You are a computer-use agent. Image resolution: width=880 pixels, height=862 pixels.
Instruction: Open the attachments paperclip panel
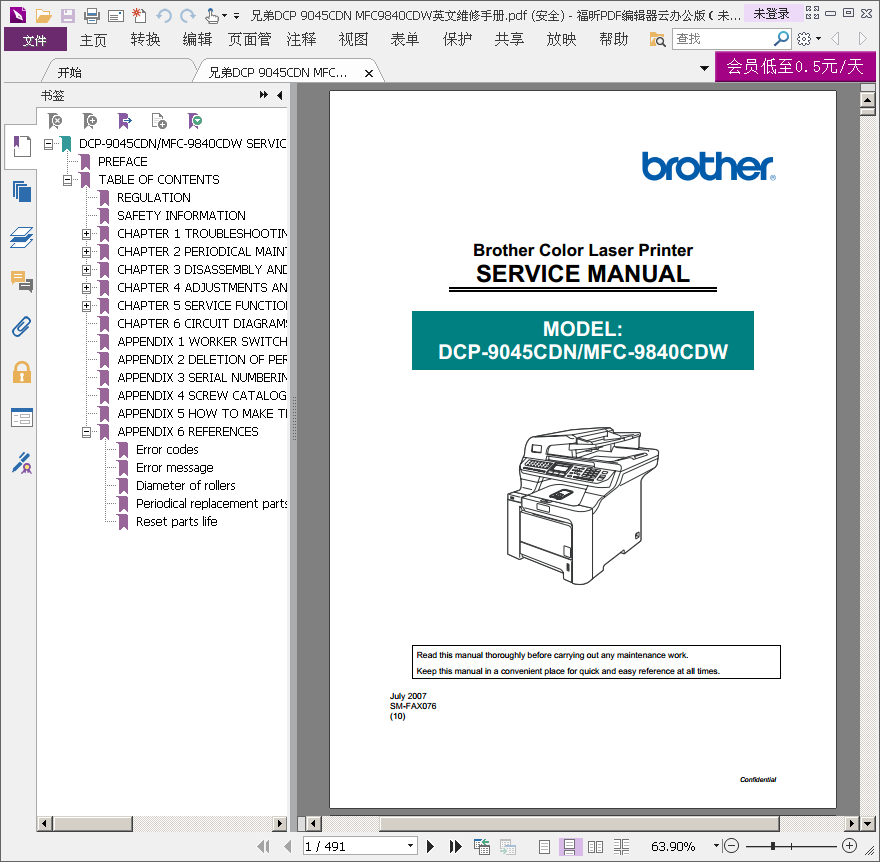(22, 327)
